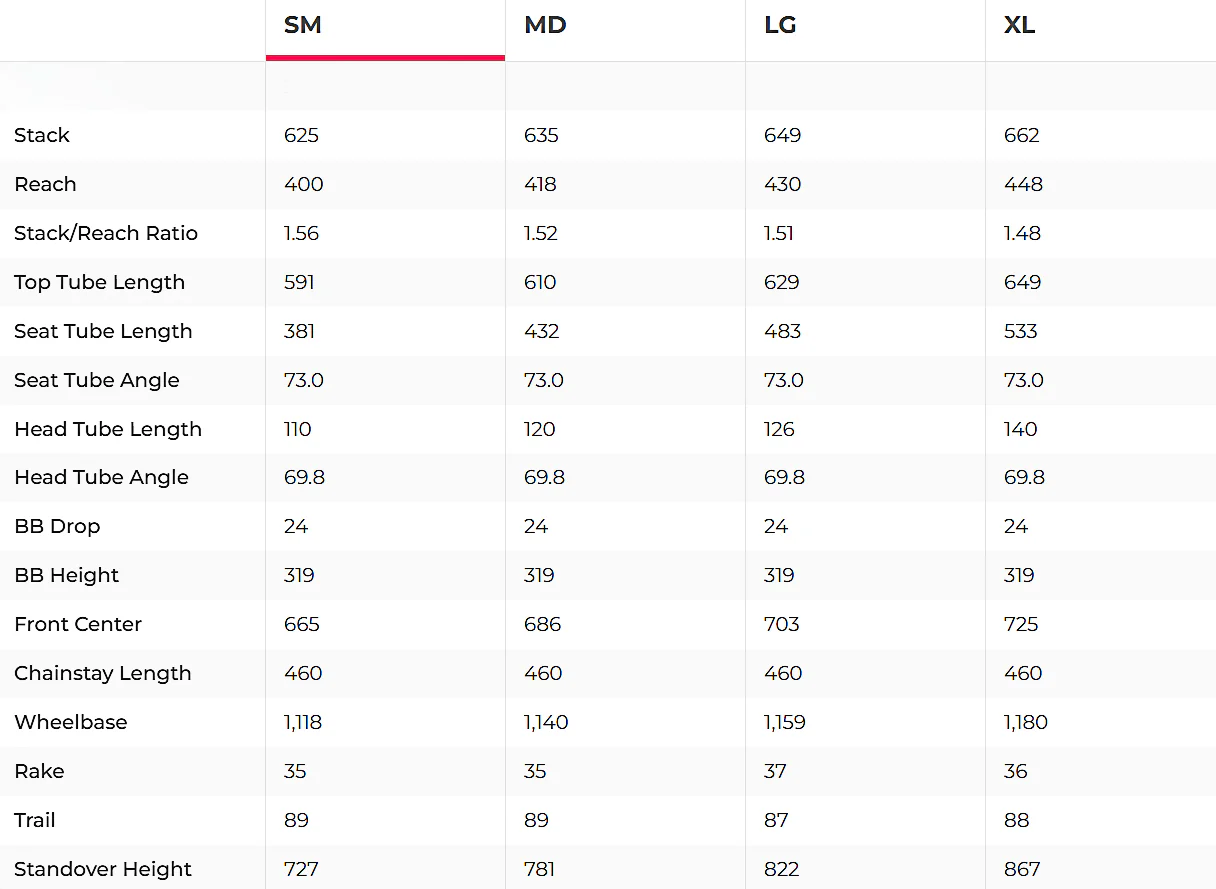Select the SM size column tab
Viewport: 1216px width, 889px height.
pos(385,29)
